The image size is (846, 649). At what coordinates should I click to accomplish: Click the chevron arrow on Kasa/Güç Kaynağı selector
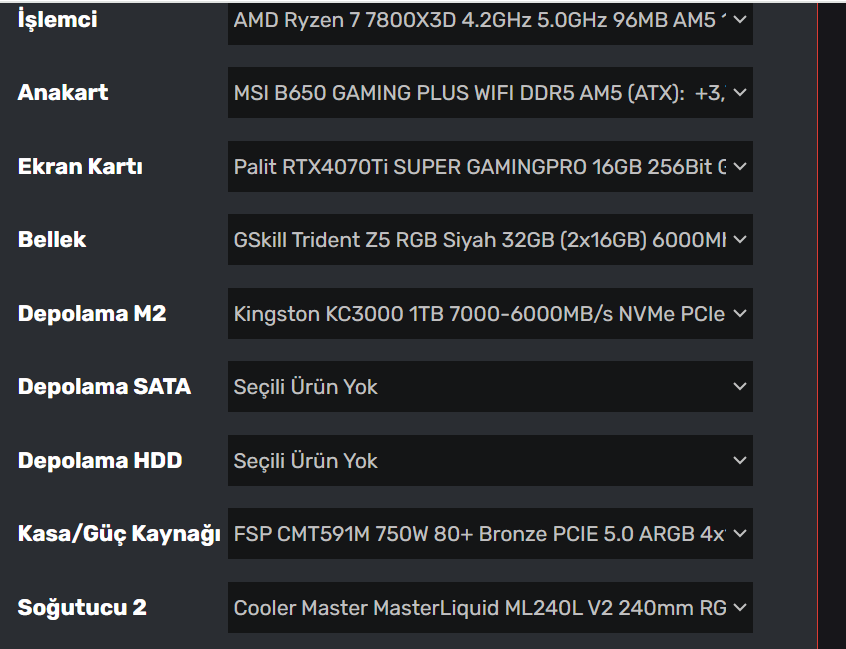point(740,534)
